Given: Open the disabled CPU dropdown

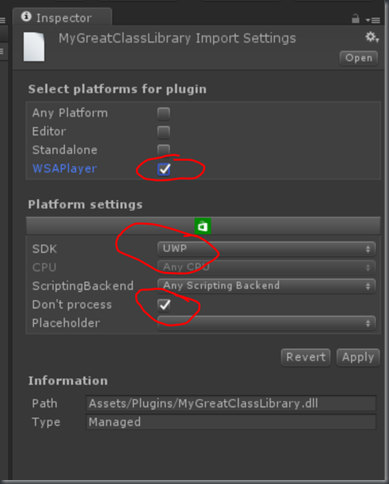Looking at the screenshot, I should [x=266, y=267].
